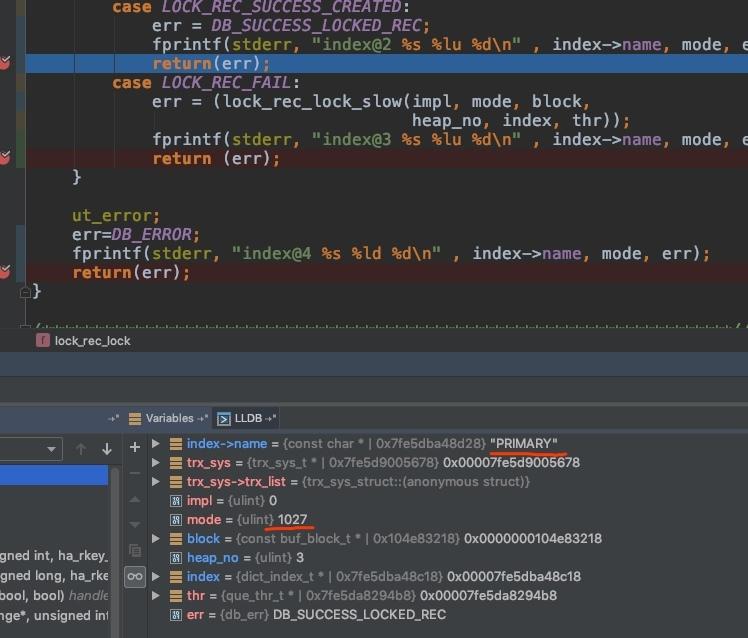The image size is (748, 638).
Task: Toggle show watches glasses icon
Action: (x=135, y=577)
